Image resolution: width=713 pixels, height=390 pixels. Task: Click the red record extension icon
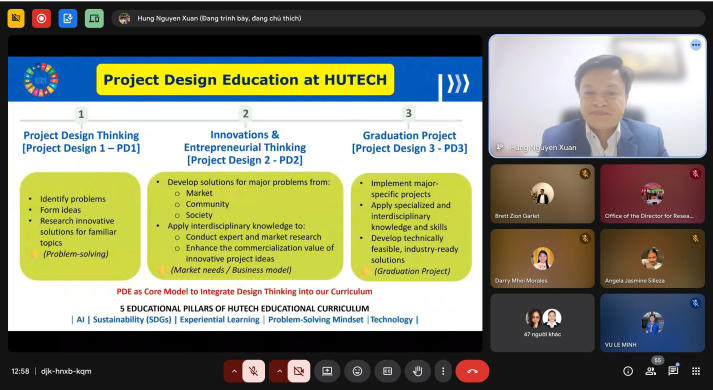click(x=41, y=19)
